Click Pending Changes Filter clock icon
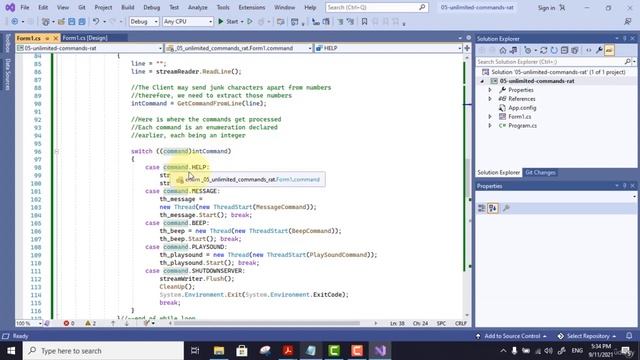 pos(528,51)
